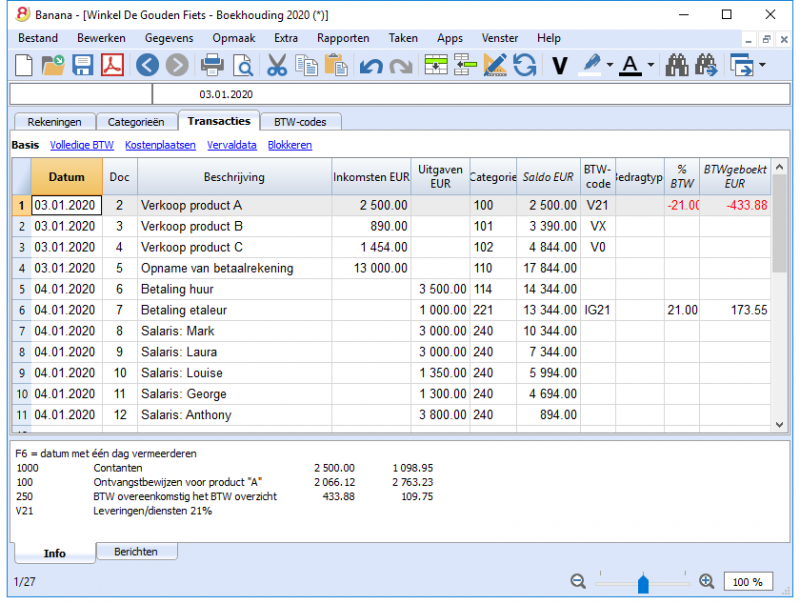Save the file with the floppy icon
Screen dimensions: 800x604
coord(82,65)
